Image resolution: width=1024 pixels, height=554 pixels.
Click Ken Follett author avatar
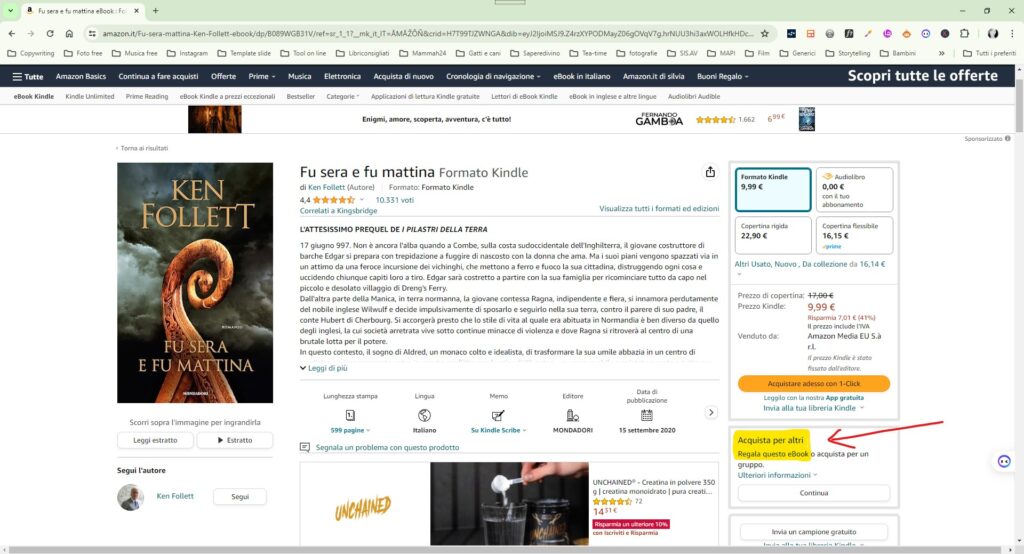(x=131, y=497)
